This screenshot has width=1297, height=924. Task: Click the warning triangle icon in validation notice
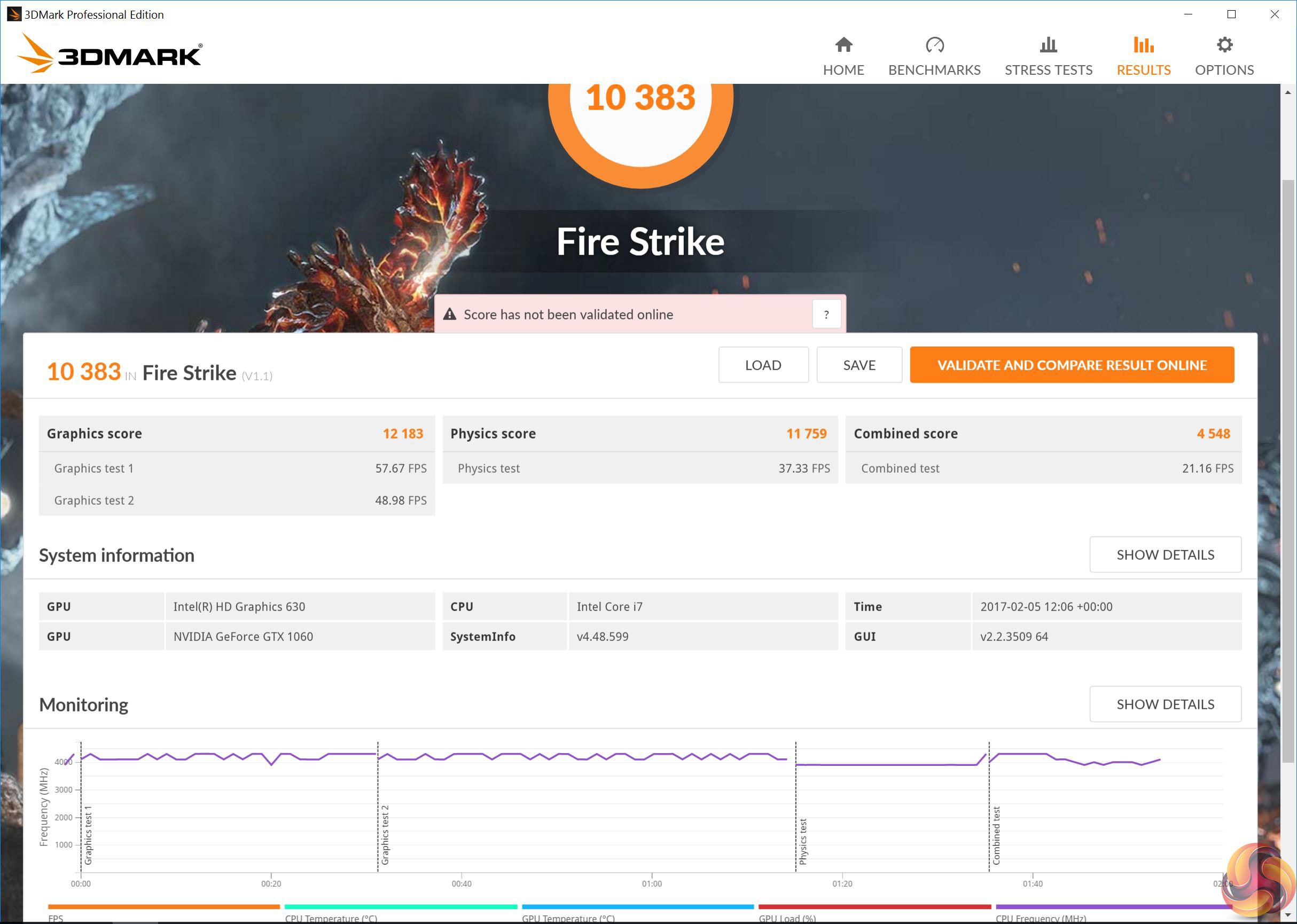pos(450,314)
